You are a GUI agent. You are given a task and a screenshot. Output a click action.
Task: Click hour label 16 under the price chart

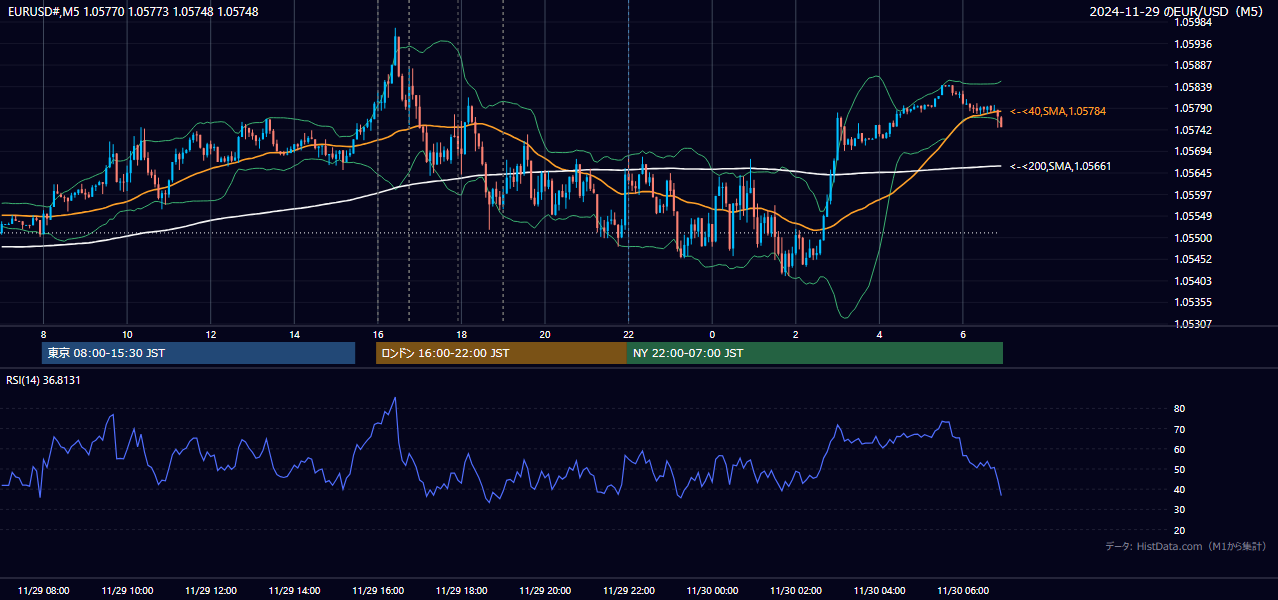(378, 334)
